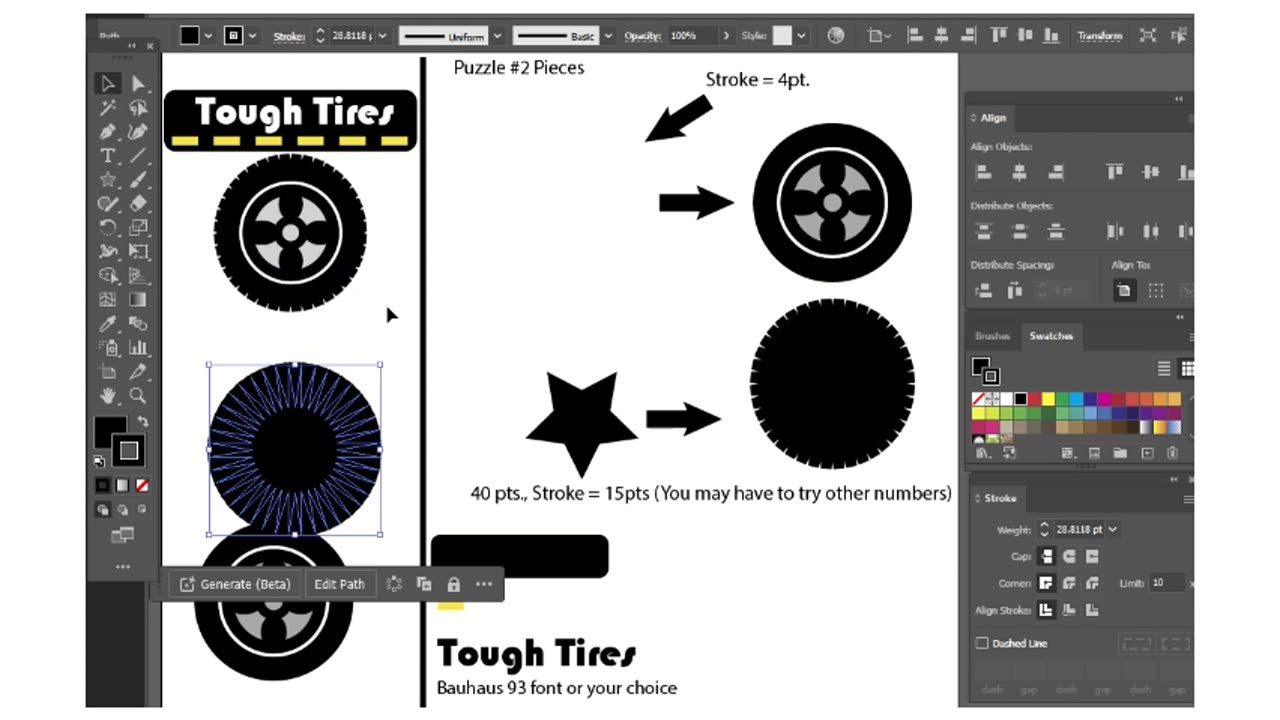Open Stroke panel weight dropdown
The height and width of the screenshot is (720, 1280).
(1113, 529)
